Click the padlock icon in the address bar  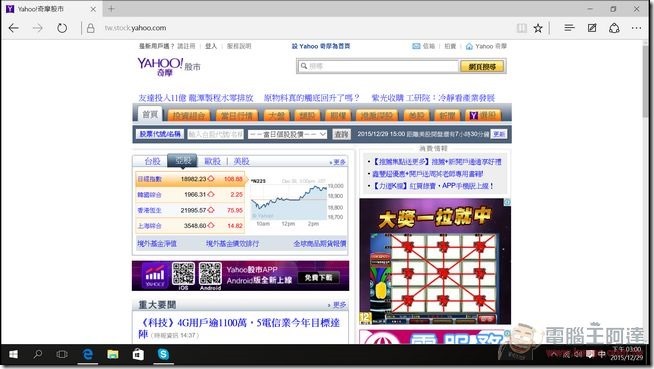click(x=91, y=28)
